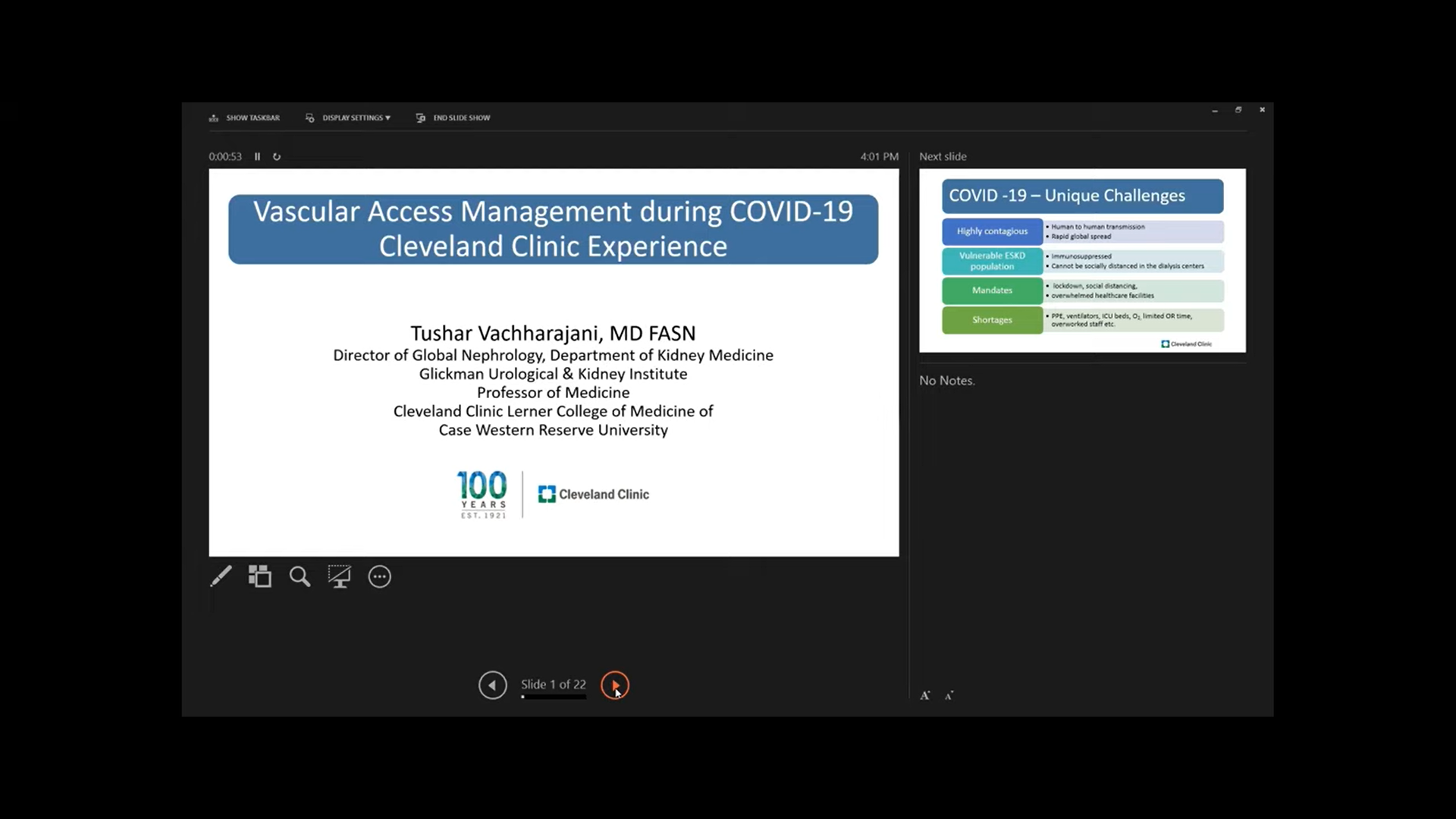The width and height of the screenshot is (1456, 819).
Task: Select the zoom into slide magnifier
Action: coord(300,576)
